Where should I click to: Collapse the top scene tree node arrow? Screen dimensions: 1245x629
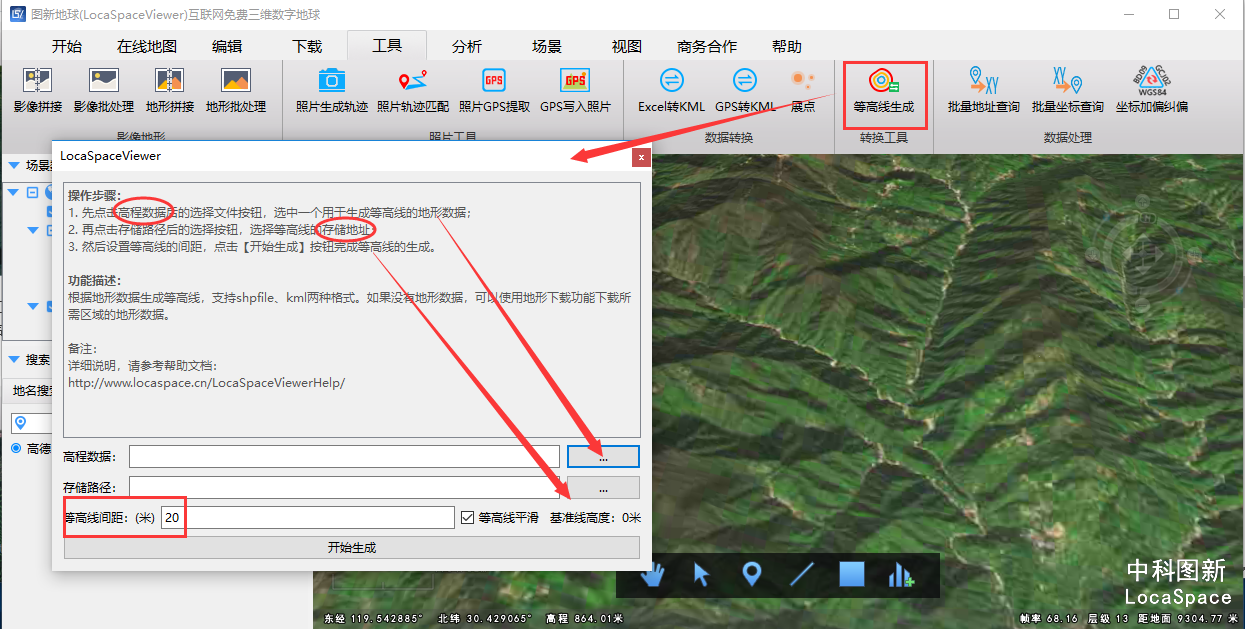click(x=15, y=192)
